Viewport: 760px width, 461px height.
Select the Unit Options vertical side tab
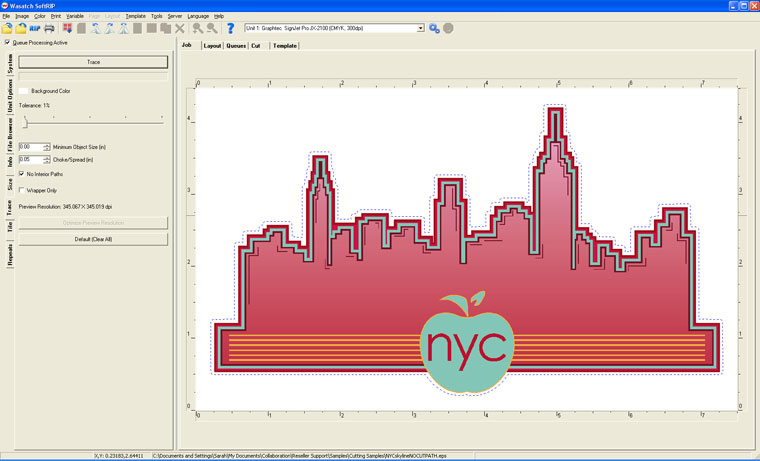(10, 96)
